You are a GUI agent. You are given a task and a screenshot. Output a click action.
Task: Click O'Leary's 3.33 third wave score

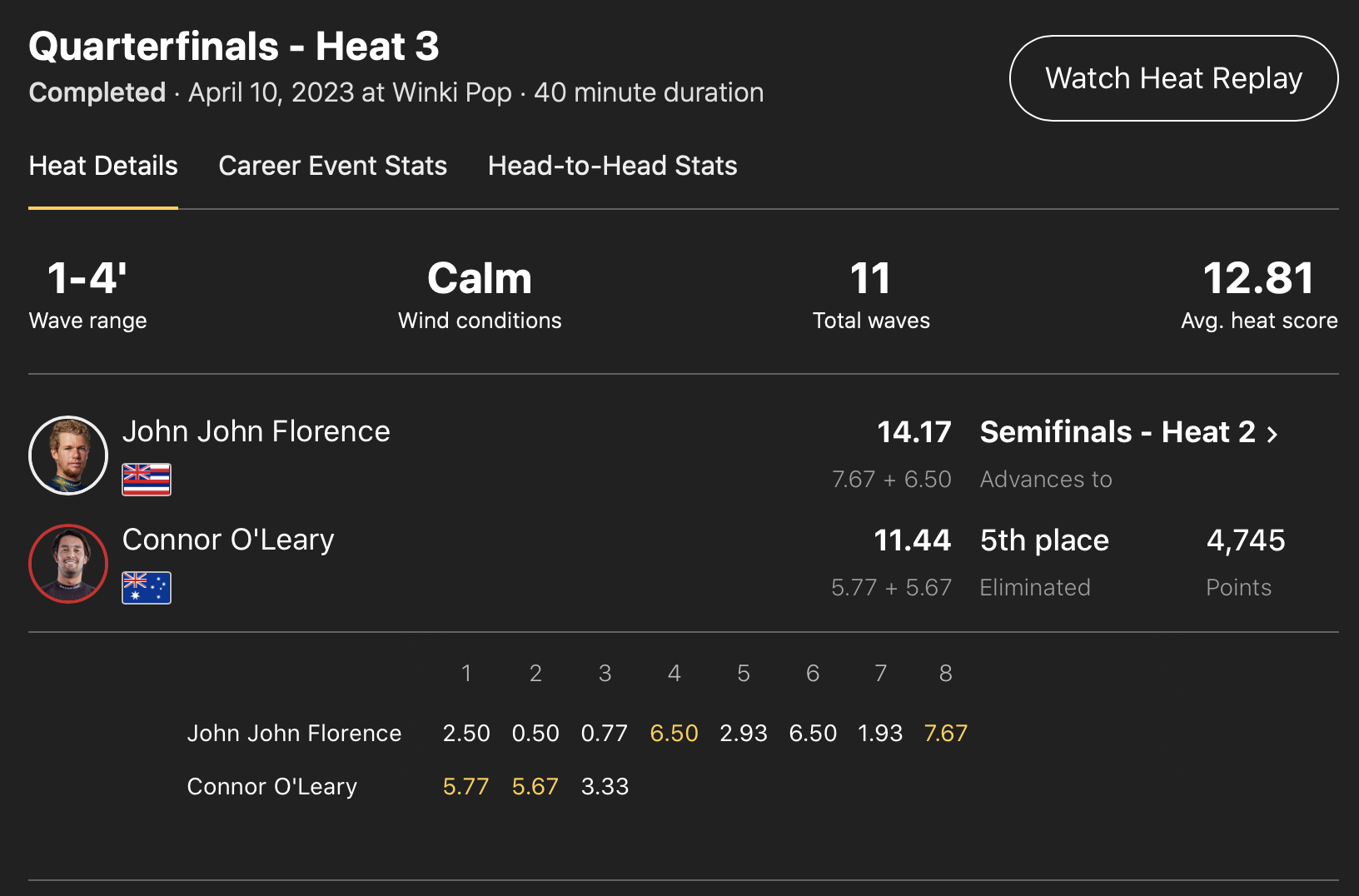pyautogui.click(x=605, y=786)
